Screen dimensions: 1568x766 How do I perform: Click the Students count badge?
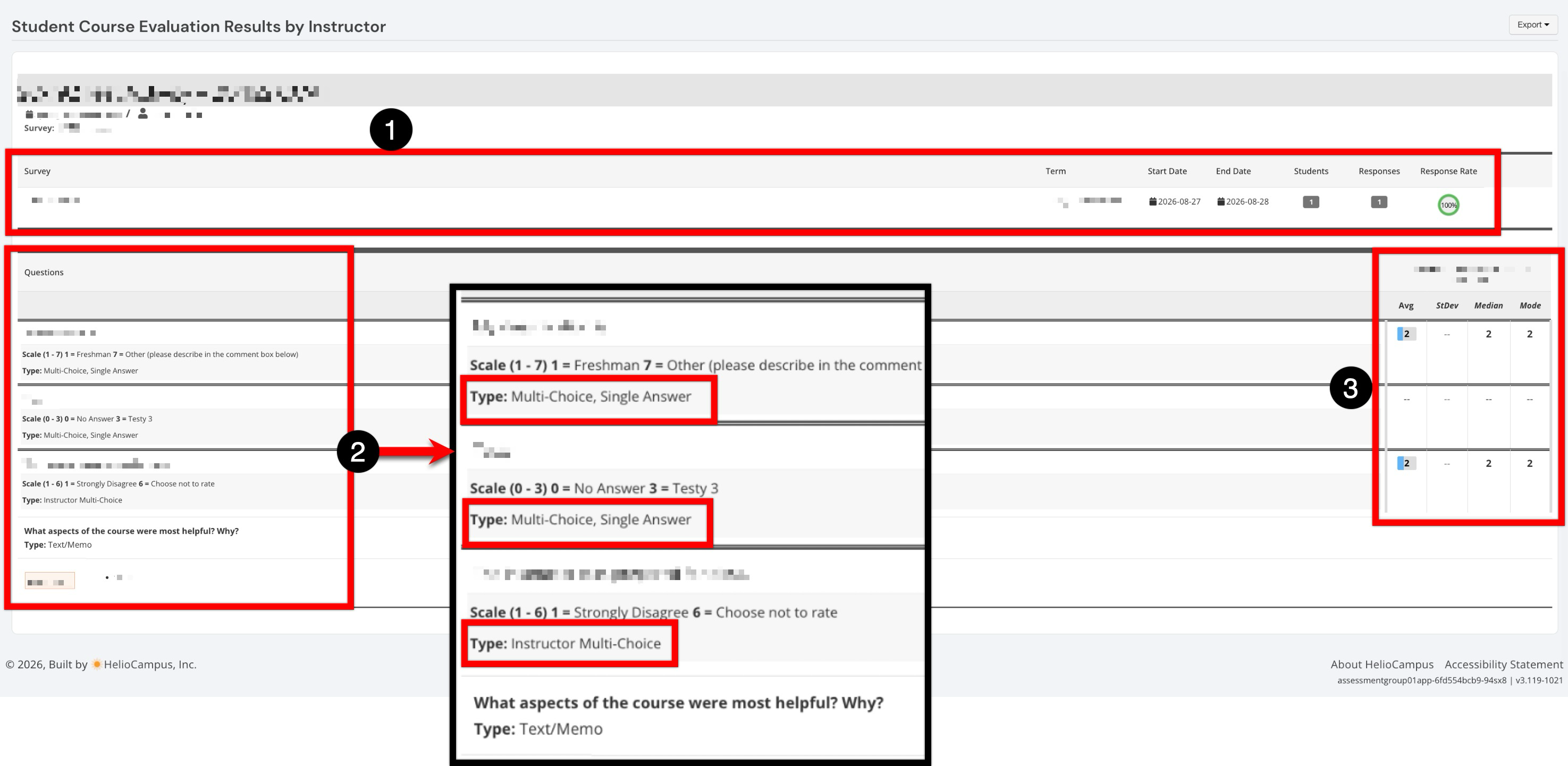tap(1311, 202)
